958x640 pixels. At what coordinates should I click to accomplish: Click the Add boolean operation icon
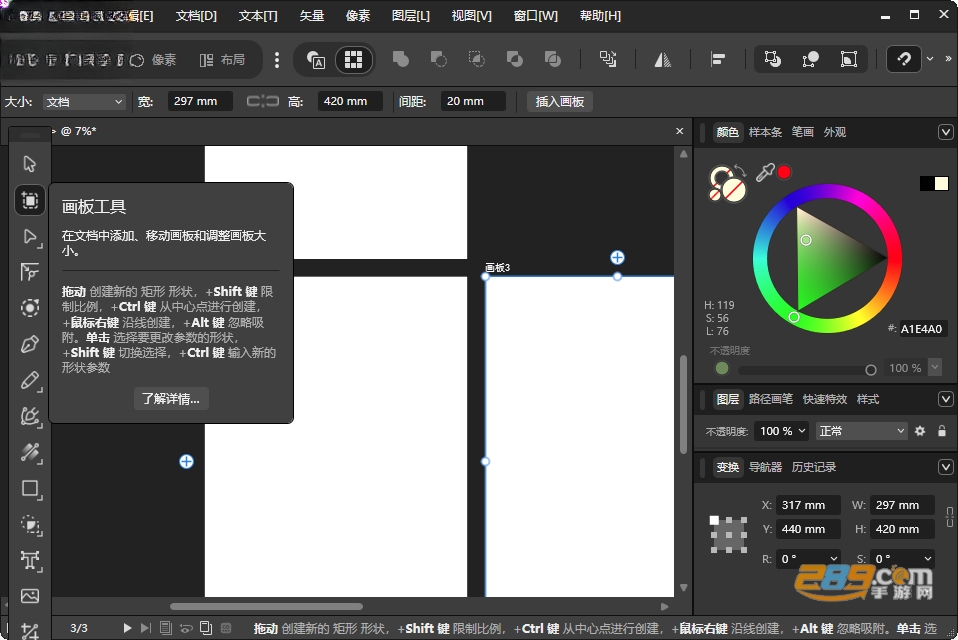pos(401,59)
